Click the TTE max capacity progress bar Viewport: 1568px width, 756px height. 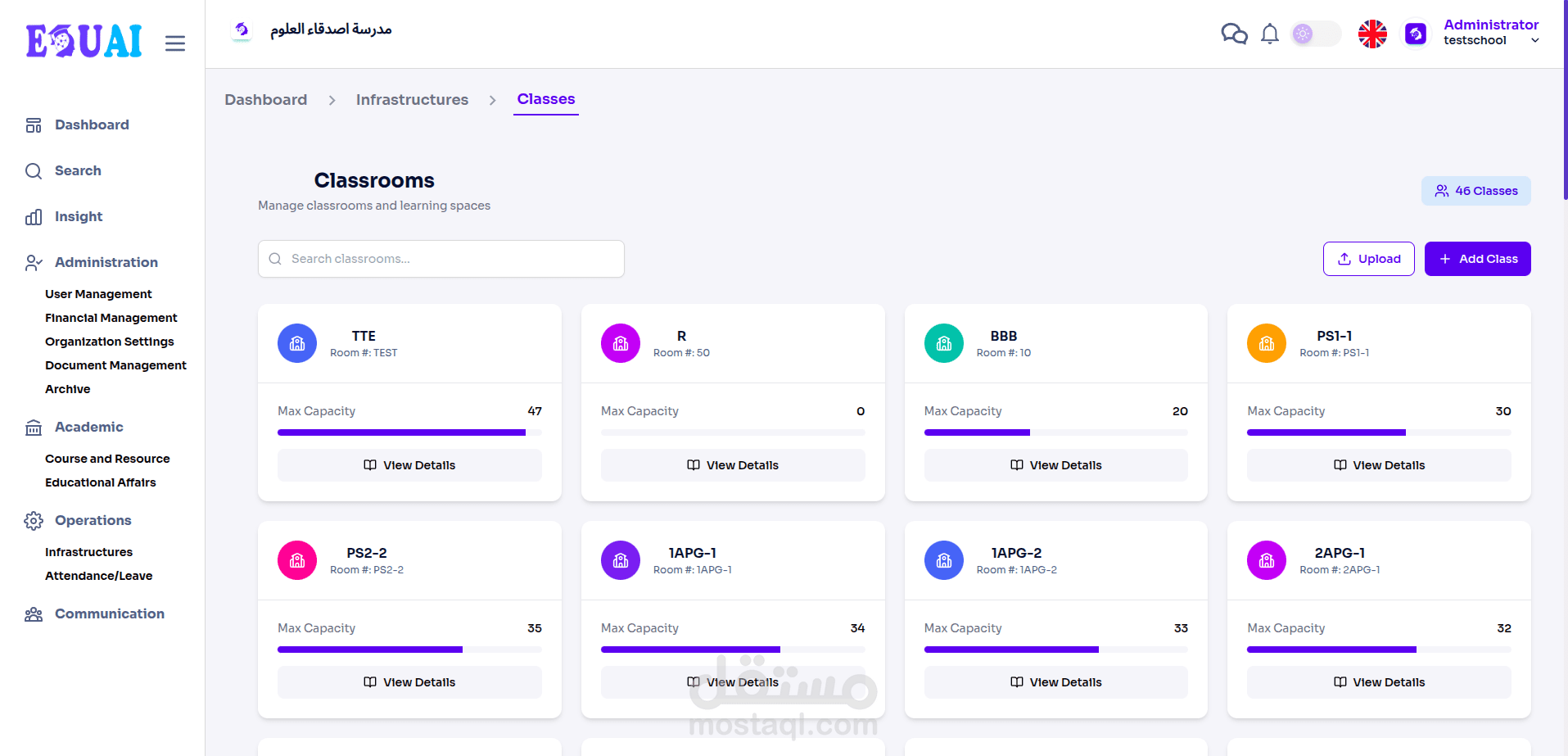(x=409, y=432)
